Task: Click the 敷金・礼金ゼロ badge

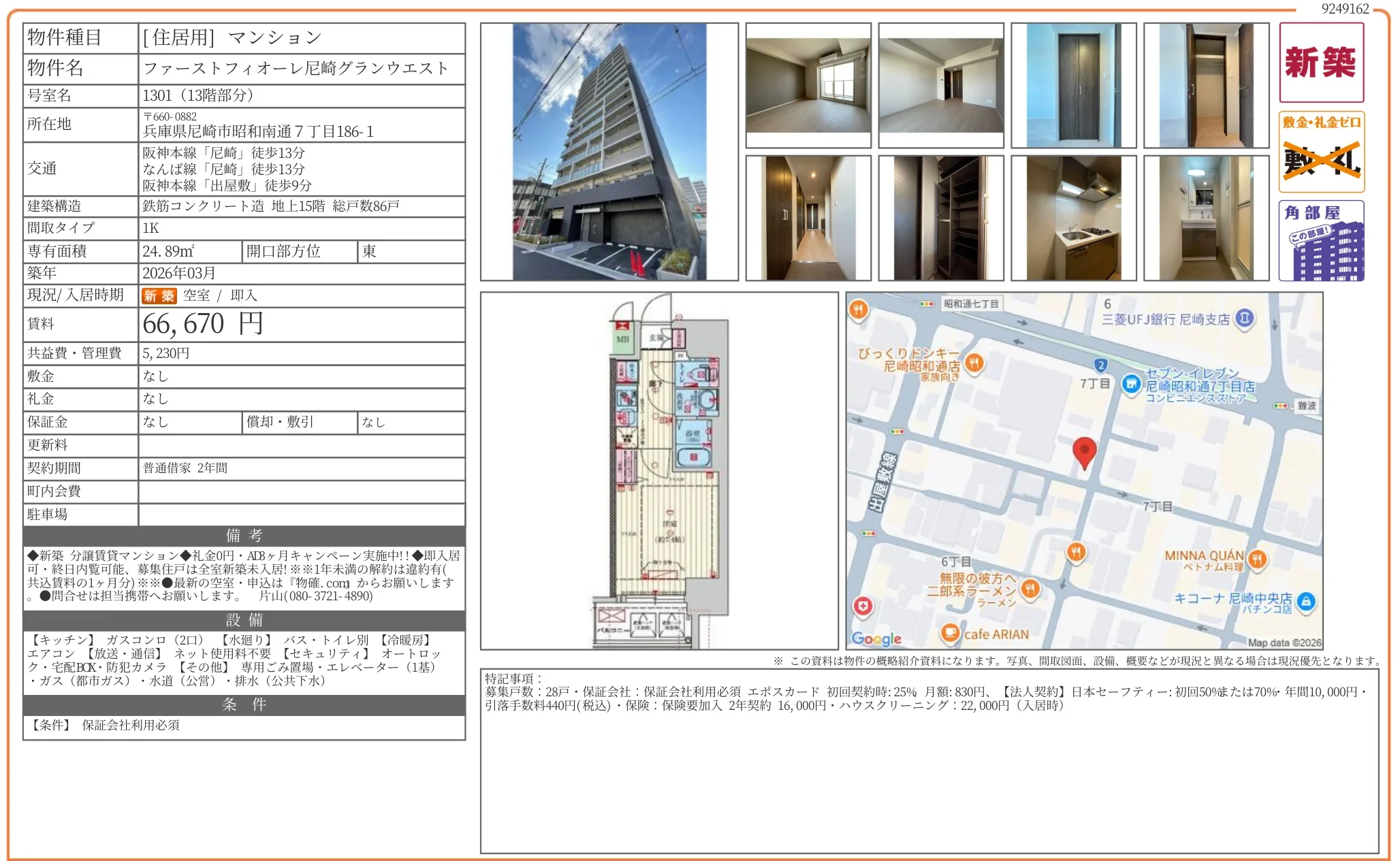Action: [1321, 152]
